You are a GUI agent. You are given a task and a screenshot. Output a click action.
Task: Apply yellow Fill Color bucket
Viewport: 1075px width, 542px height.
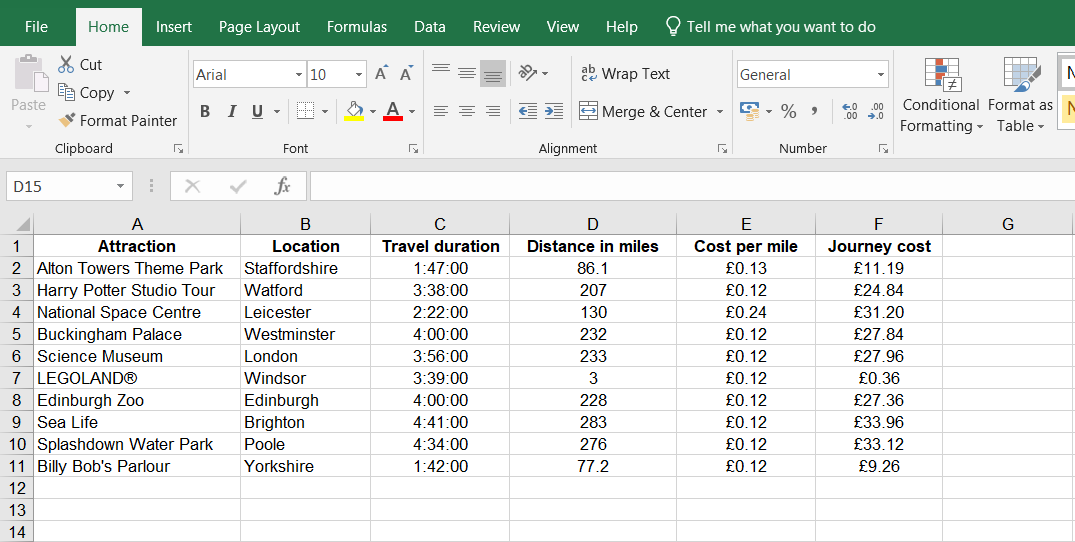tap(354, 110)
